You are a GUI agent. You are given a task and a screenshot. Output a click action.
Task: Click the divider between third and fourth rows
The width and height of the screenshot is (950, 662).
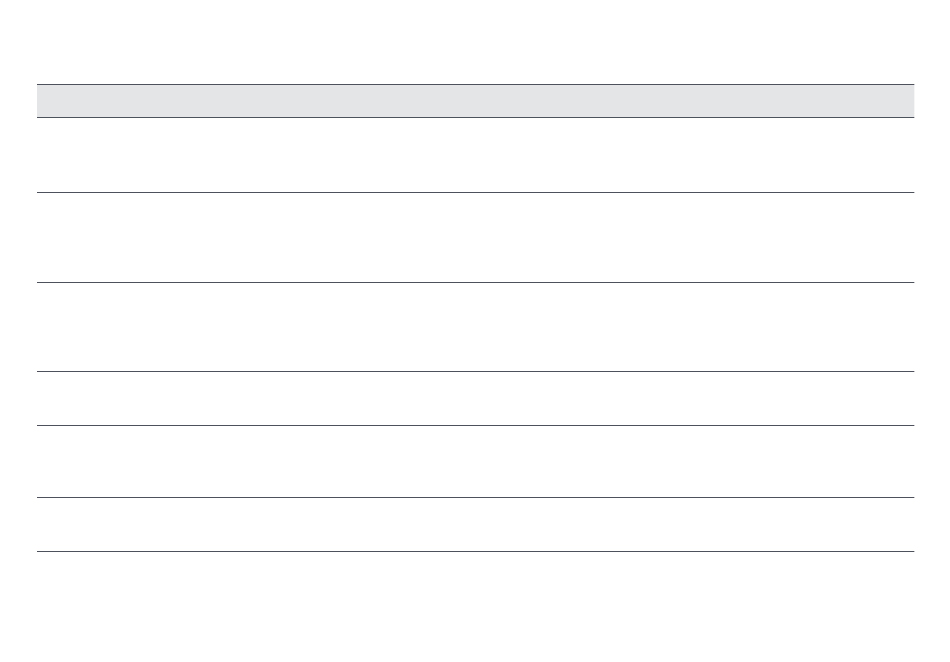[x=475, y=372]
